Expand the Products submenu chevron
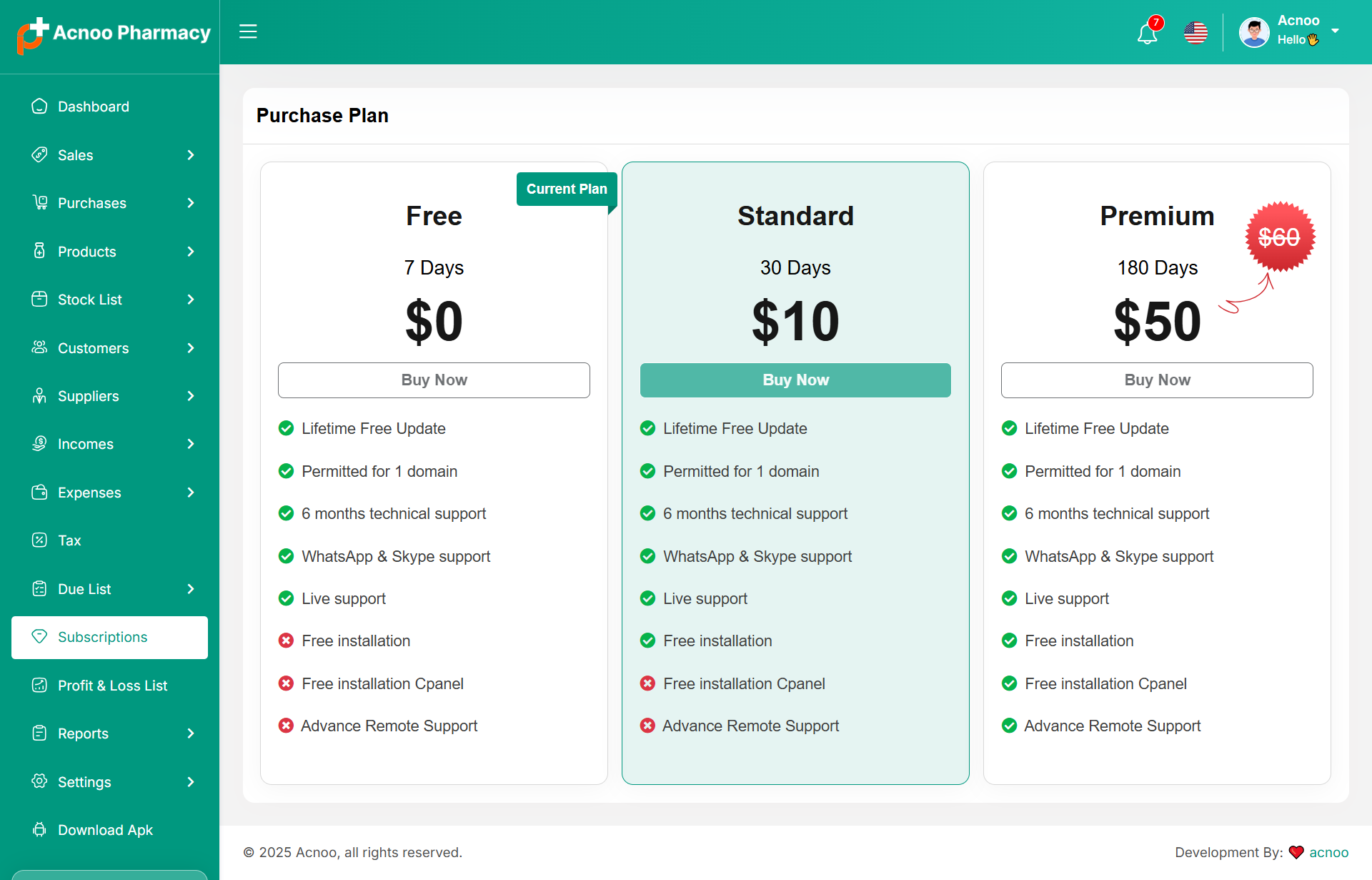Viewport: 1372px width, 880px height. (190, 252)
